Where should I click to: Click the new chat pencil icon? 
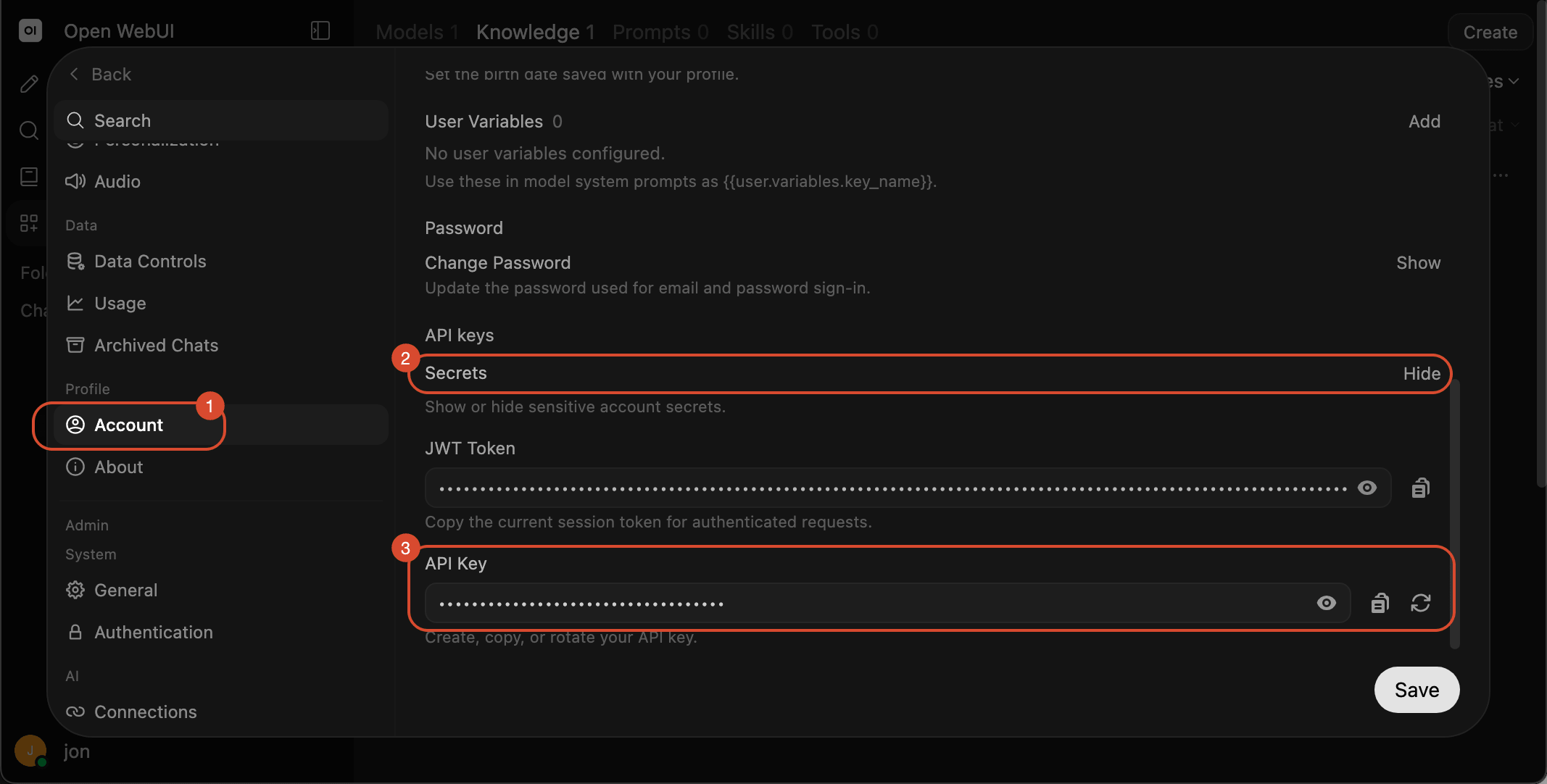pos(29,84)
